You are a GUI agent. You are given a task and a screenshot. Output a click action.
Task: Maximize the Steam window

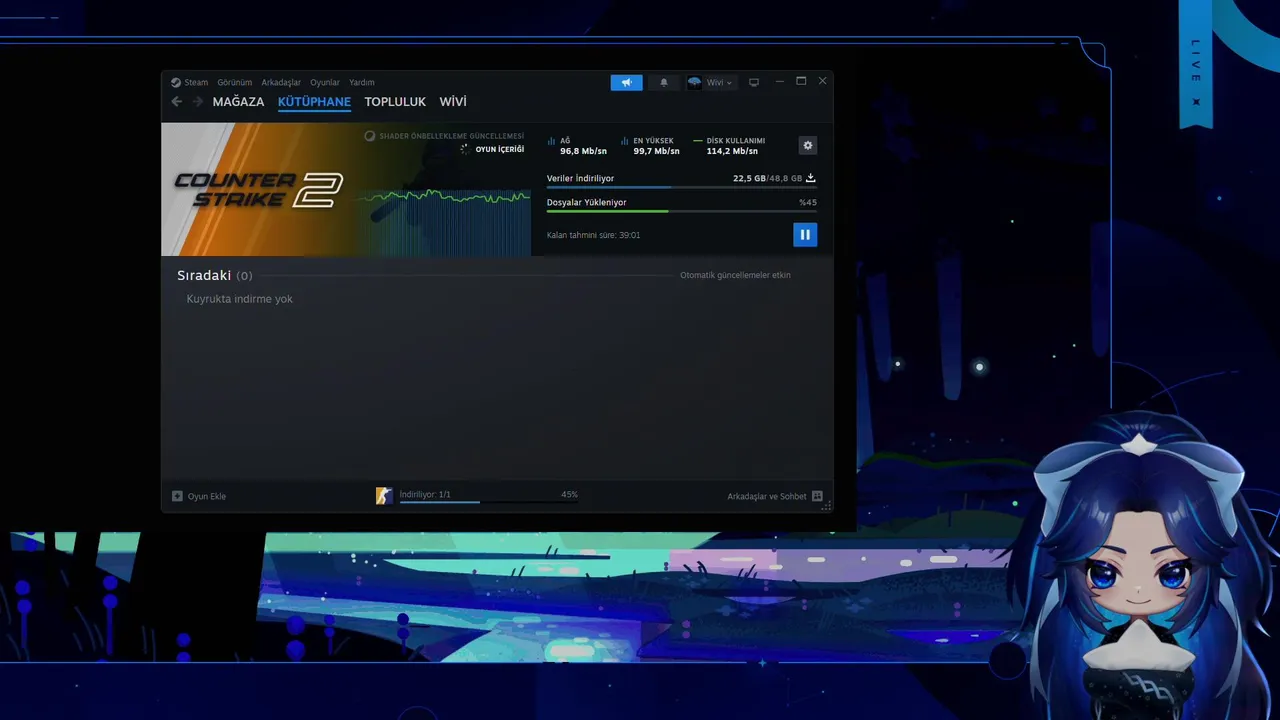click(x=801, y=82)
